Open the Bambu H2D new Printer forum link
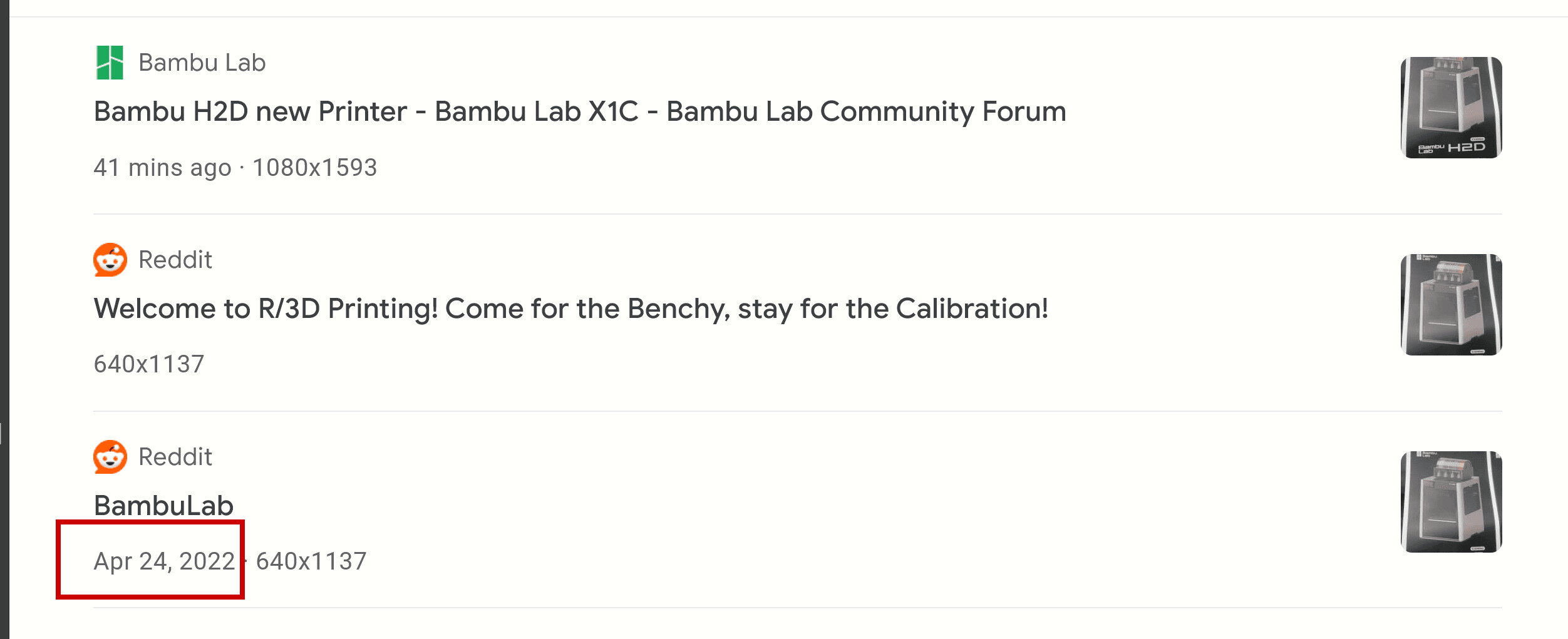Image resolution: width=1568 pixels, height=639 pixels. tap(579, 111)
